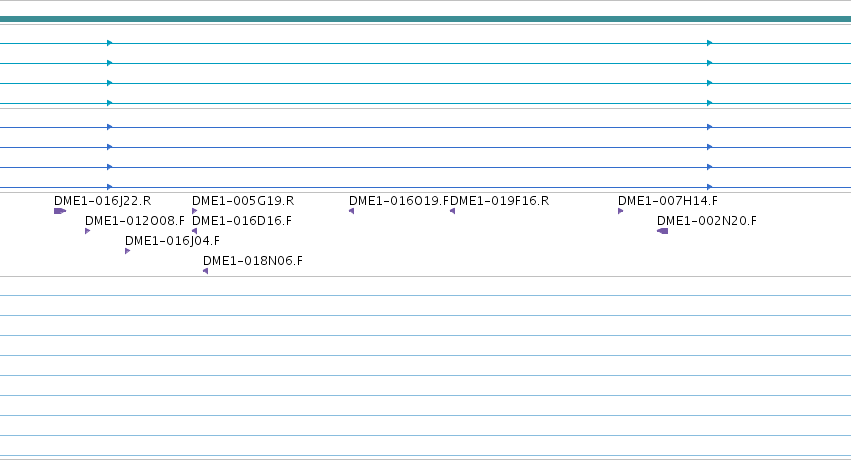Viewport: 851px width, 460px height.
Task: Click the arrow glyph under DME1-019F16.R
Action: [x=452, y=211]
